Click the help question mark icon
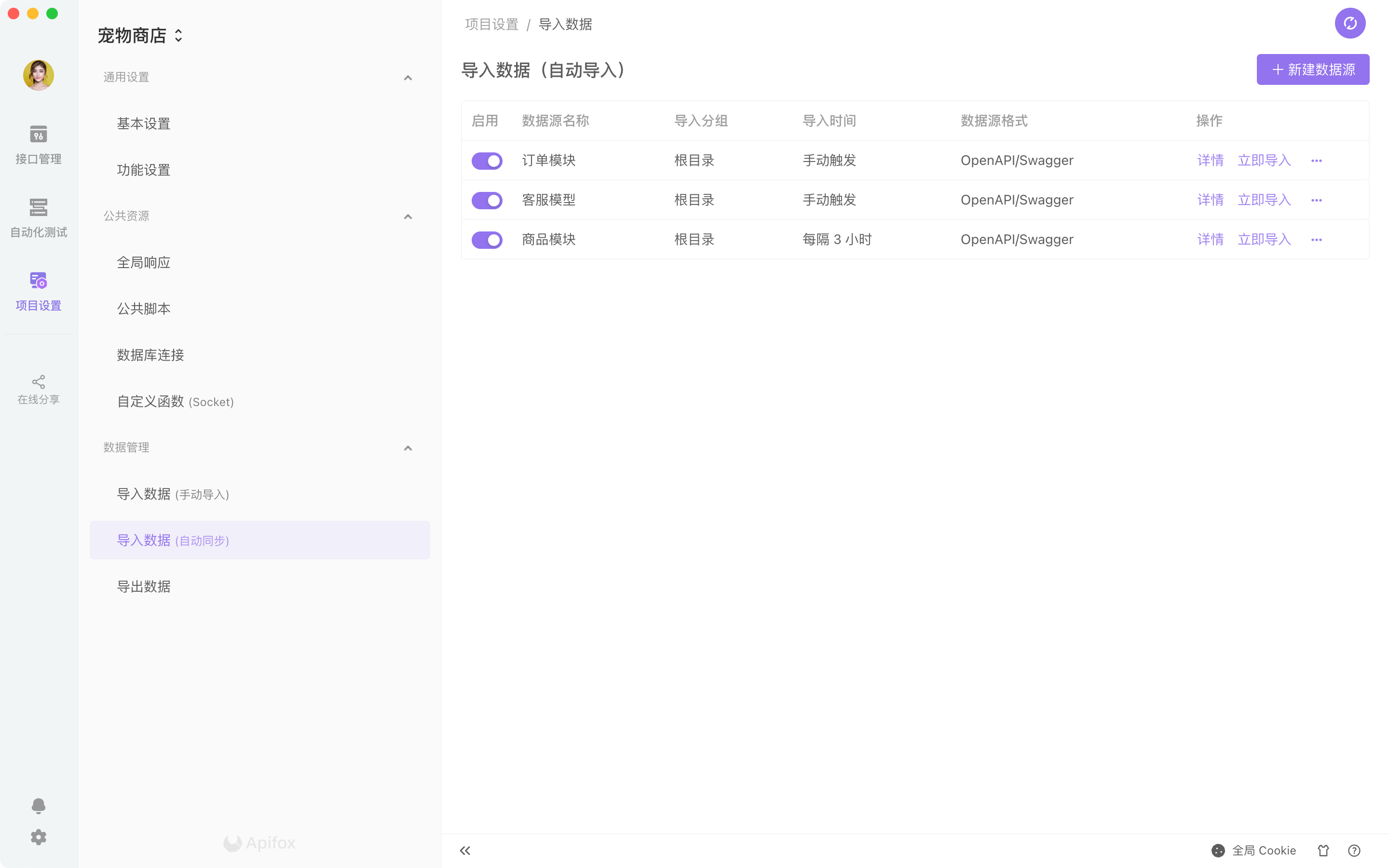Screen dimensions: 1389x868 tap(1354, 850)
